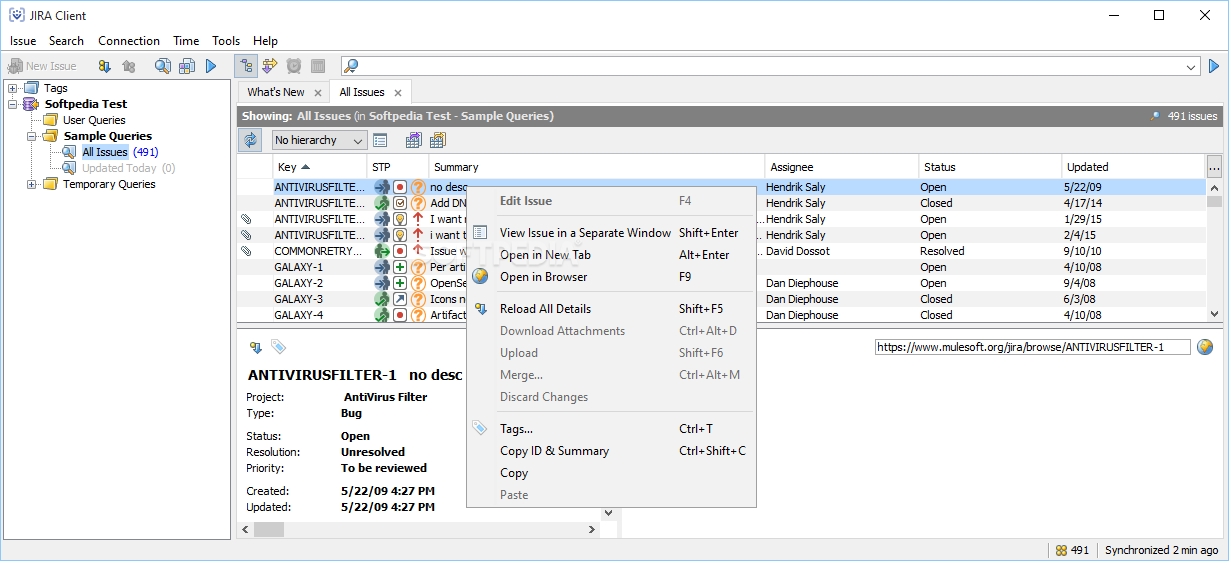Viewport: 1229px width, 561px height.
Task: Select the Updated Today query
Action: [128, 168]
